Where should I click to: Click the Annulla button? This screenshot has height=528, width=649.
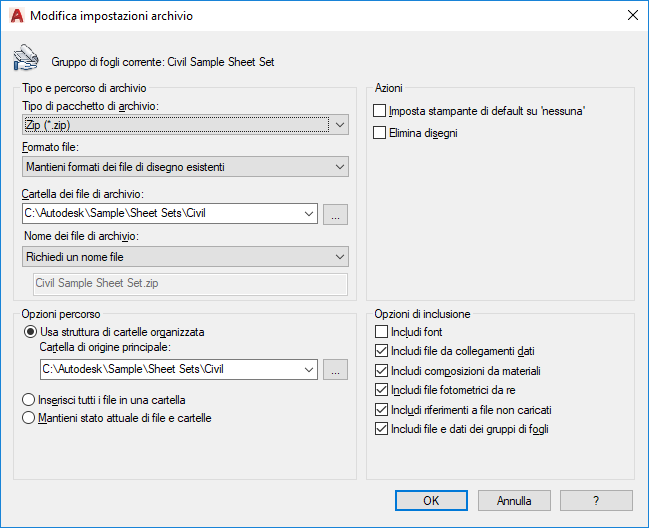514,499
